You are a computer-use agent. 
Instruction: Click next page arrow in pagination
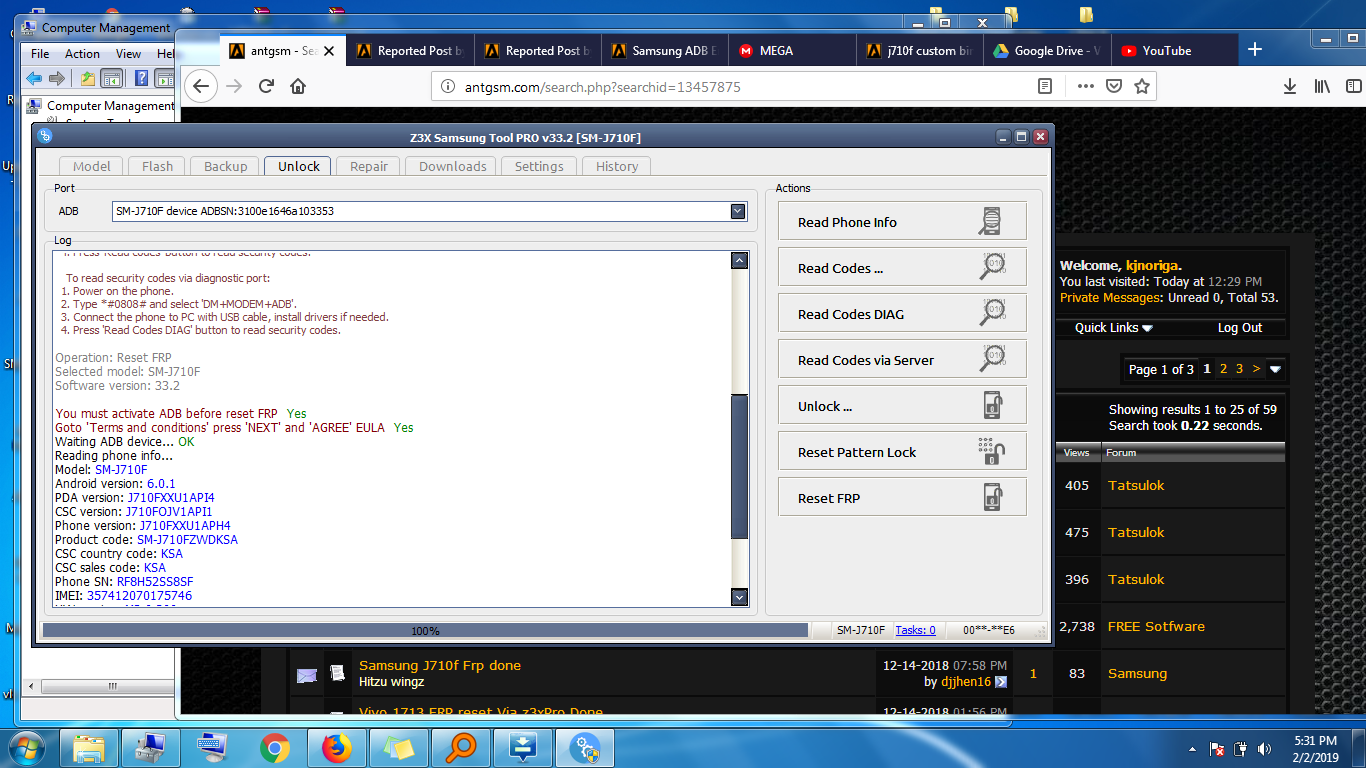coord(1256,369)
